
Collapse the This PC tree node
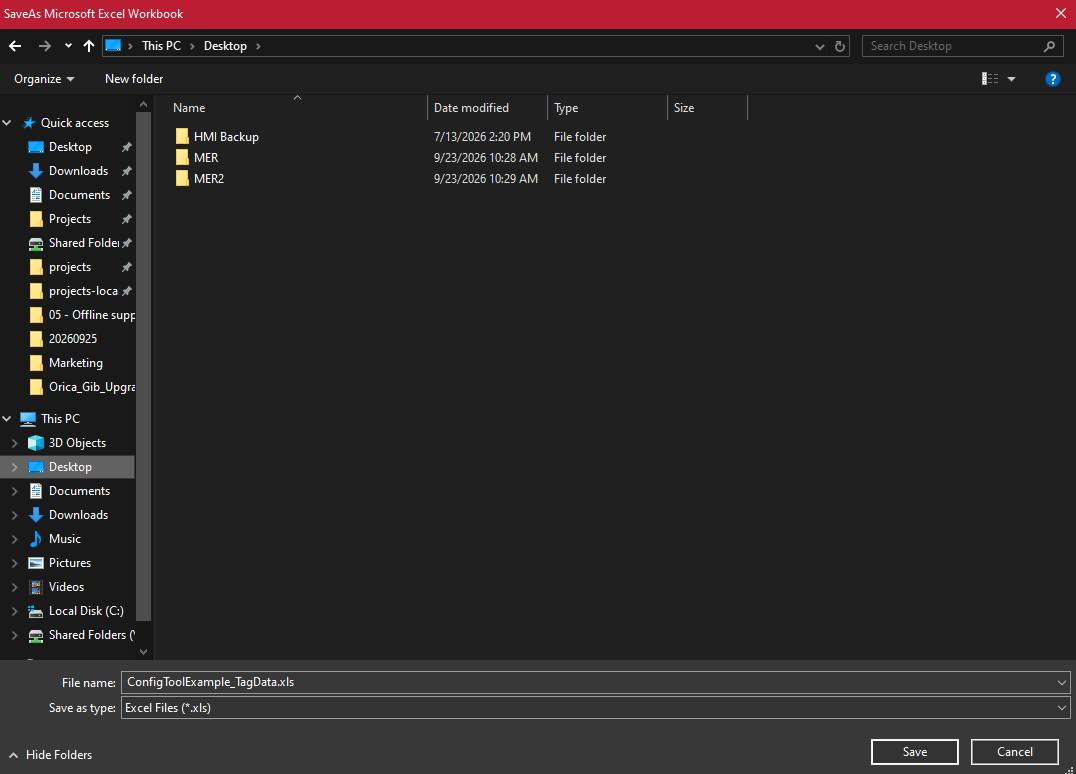(x=8, y=419)
